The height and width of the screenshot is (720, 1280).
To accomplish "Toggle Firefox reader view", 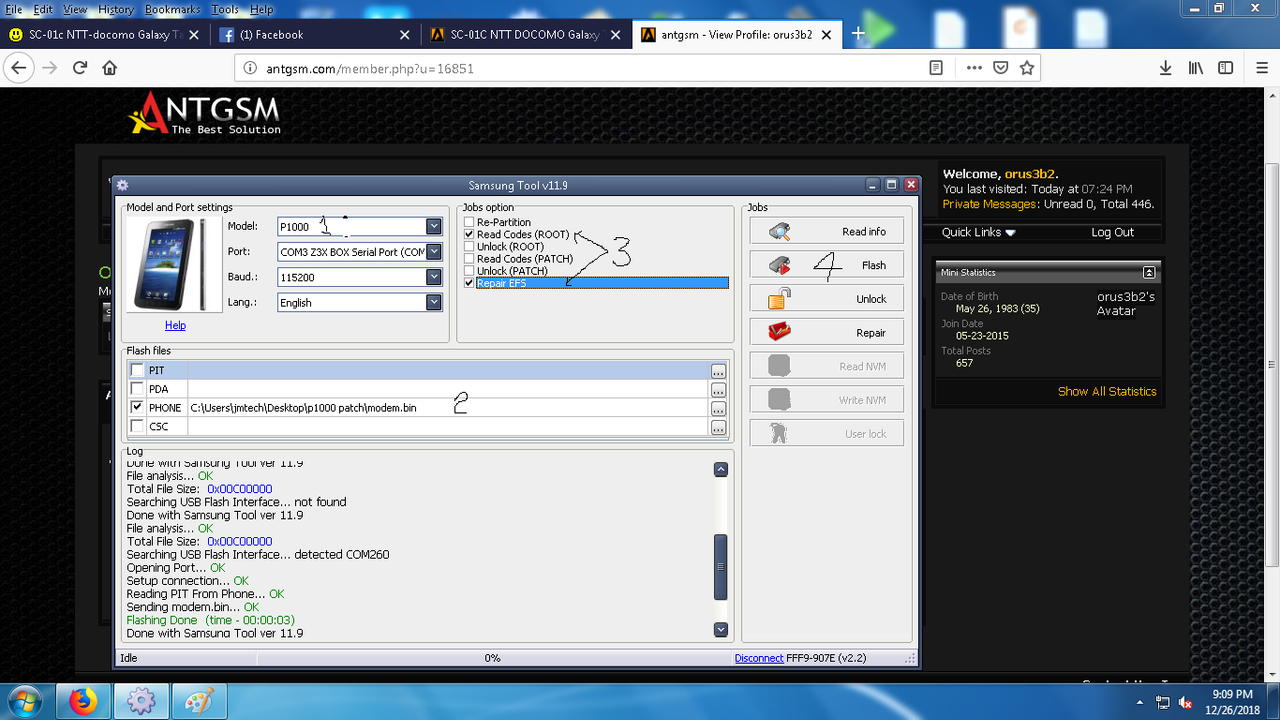I will click(936, 68).
